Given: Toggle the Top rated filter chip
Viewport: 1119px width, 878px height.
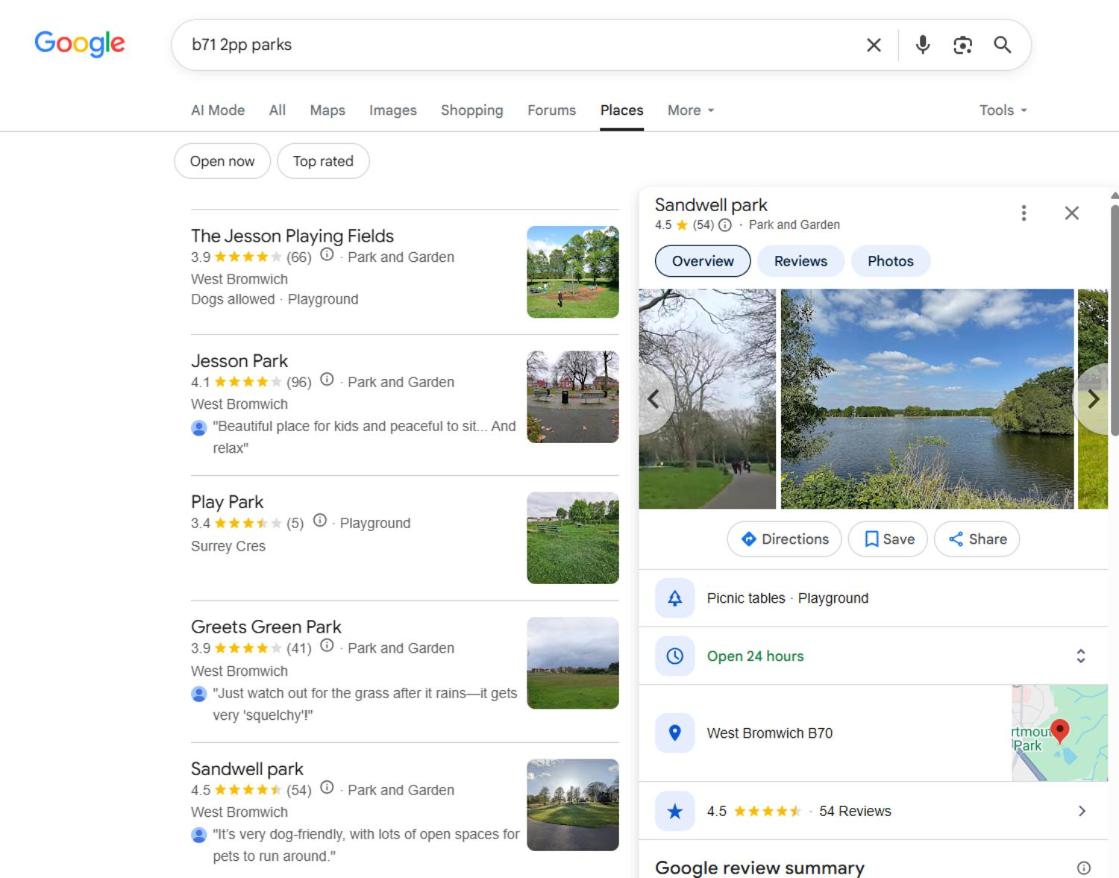Looking at the screenshot, I should coord(323,161).
